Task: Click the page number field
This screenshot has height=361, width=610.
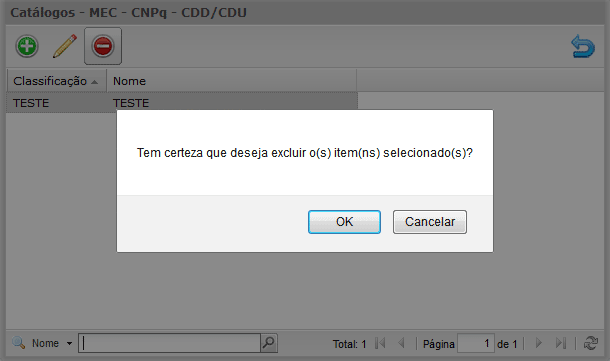Action: pyautogui.click(x=475, y=343)
